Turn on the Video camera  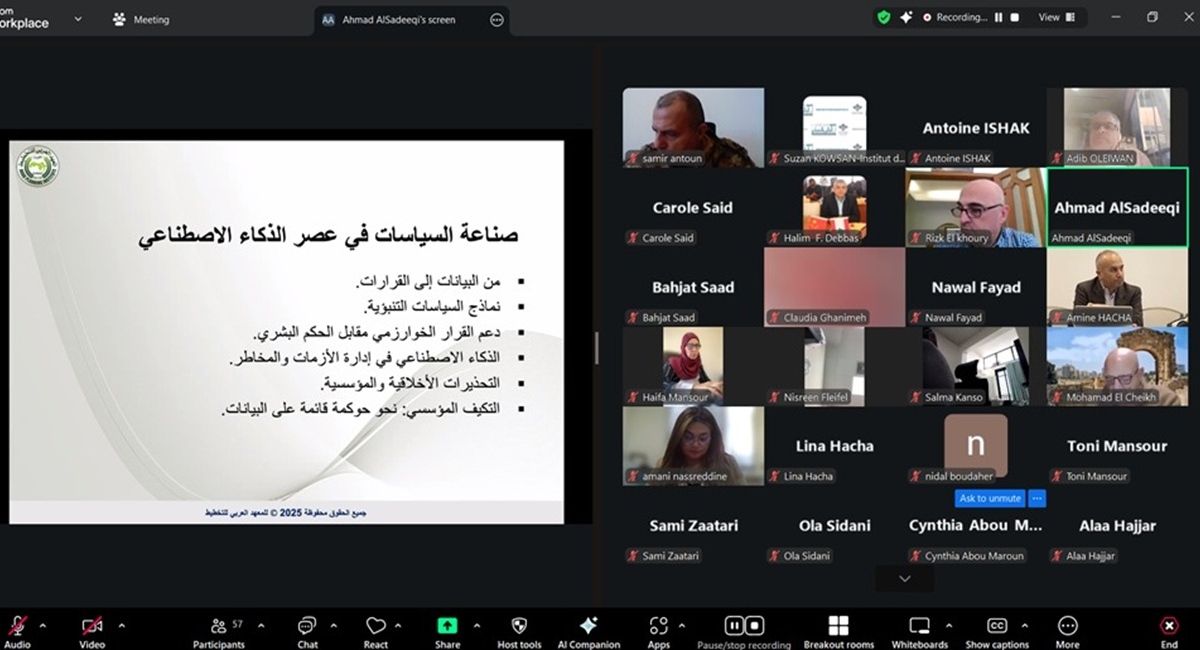coord(92,627)
